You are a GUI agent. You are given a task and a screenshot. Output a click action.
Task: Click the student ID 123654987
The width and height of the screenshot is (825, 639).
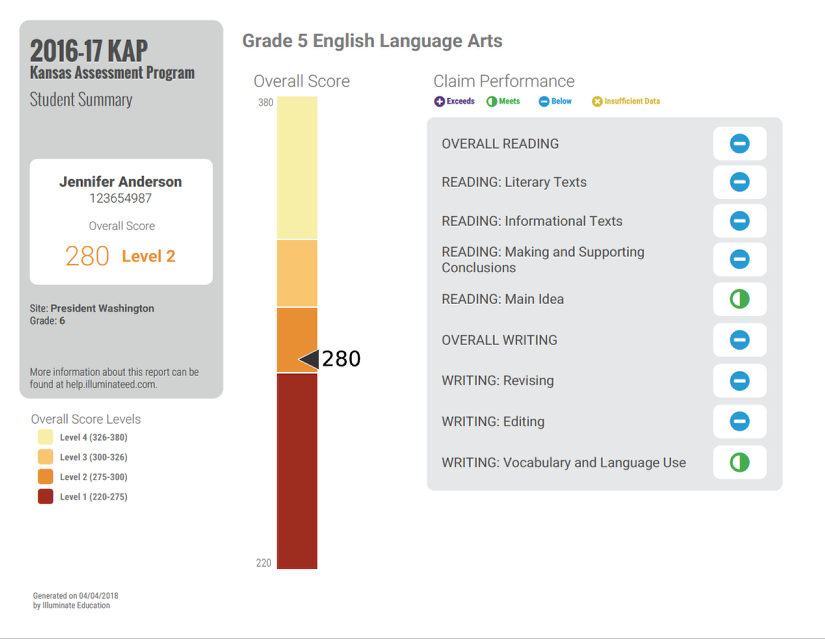coord(120,198)
